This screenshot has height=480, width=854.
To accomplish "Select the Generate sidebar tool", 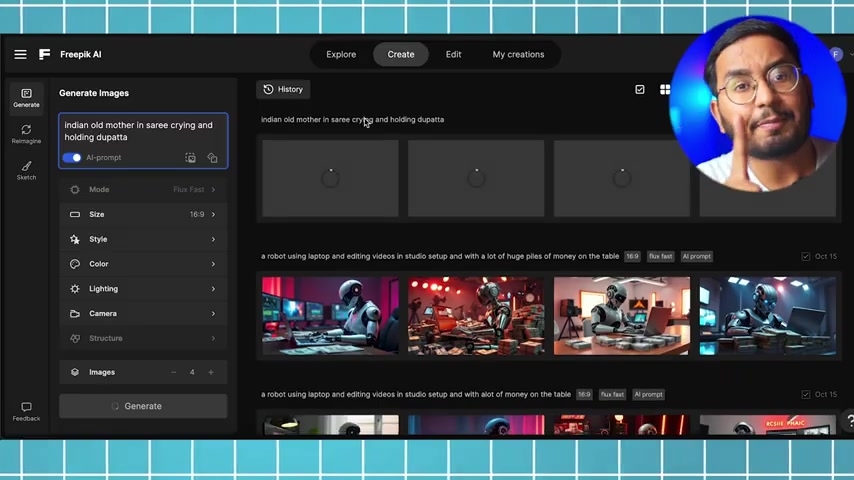I will 26,98.
